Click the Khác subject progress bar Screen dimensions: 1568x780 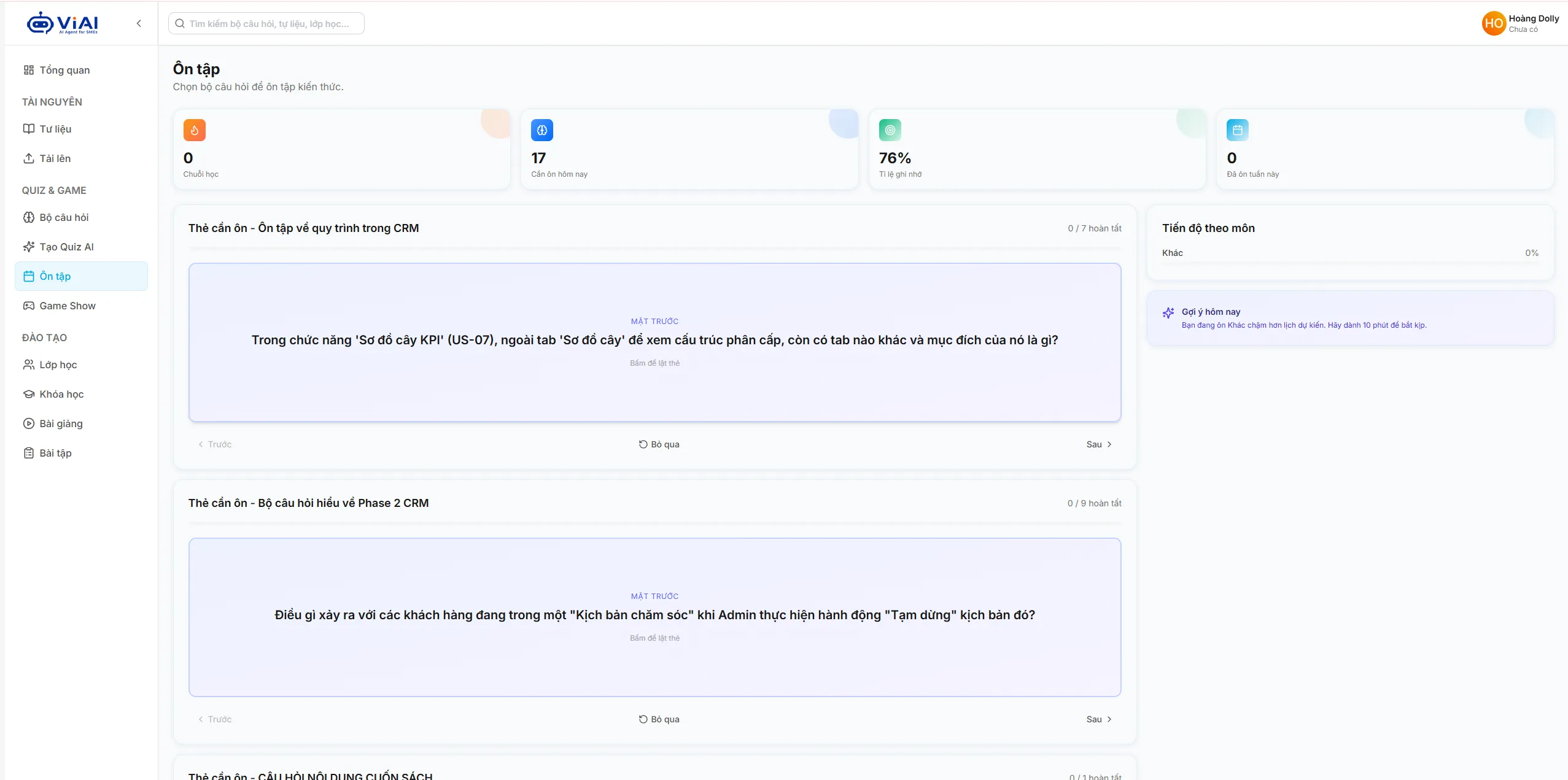click(x=1350, y=263)
